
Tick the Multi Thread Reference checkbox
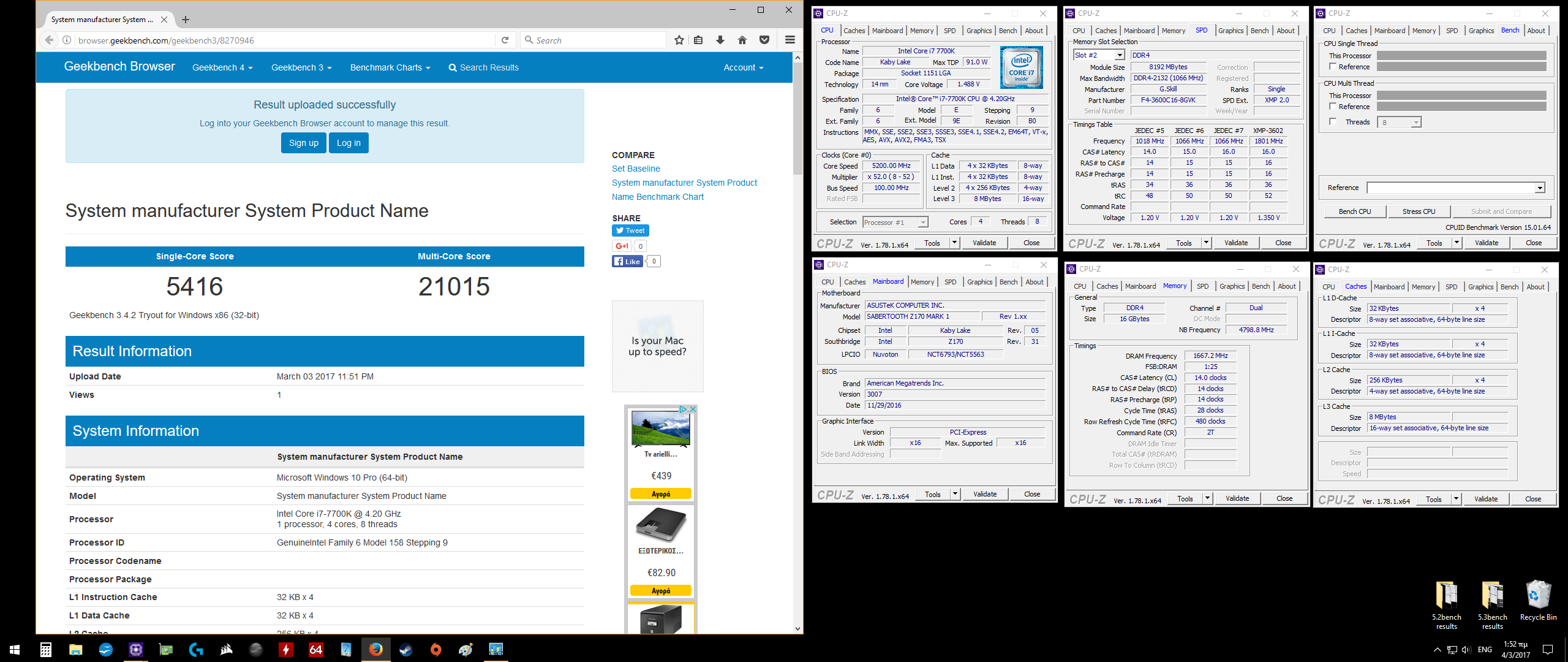1333,107
